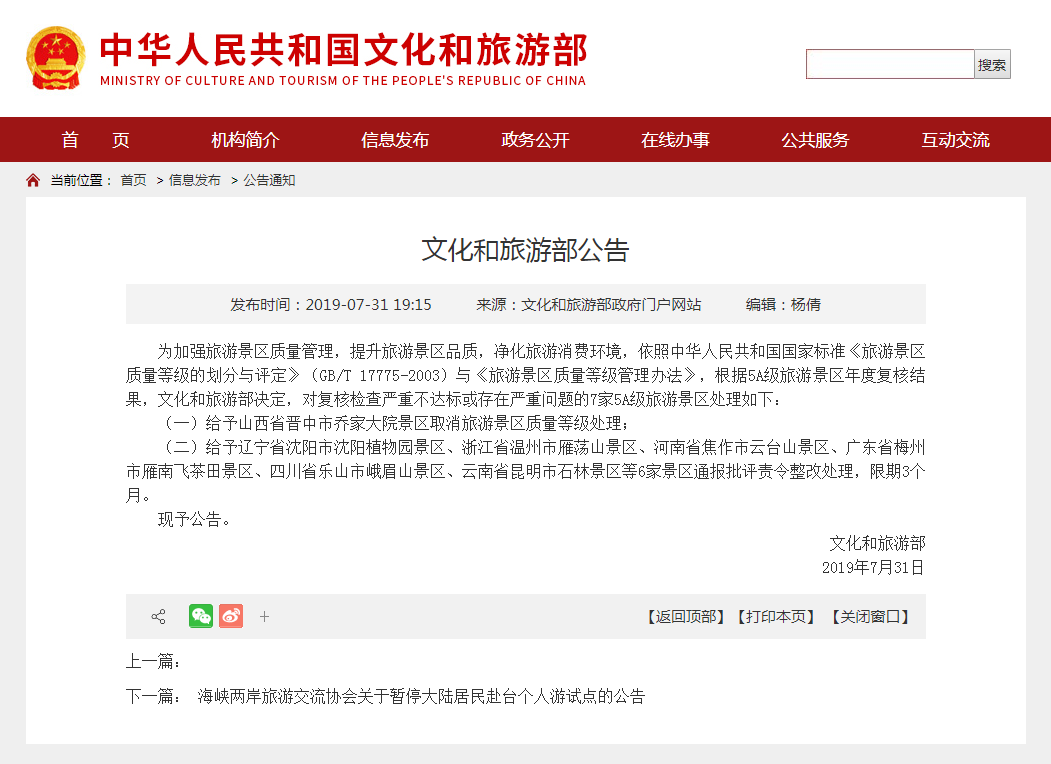Screen dimensions: 1051x764
Task: Click the signature date 2019年7月31日
Action: 873,568
